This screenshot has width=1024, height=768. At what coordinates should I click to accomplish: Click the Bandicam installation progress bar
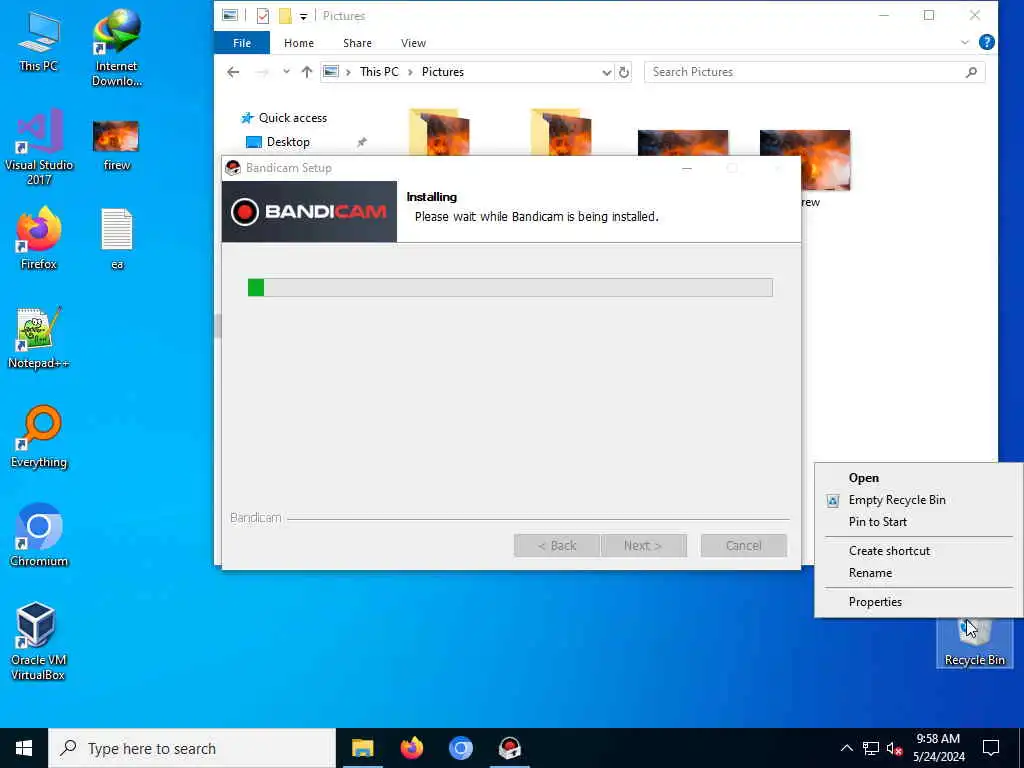point(510,287)
